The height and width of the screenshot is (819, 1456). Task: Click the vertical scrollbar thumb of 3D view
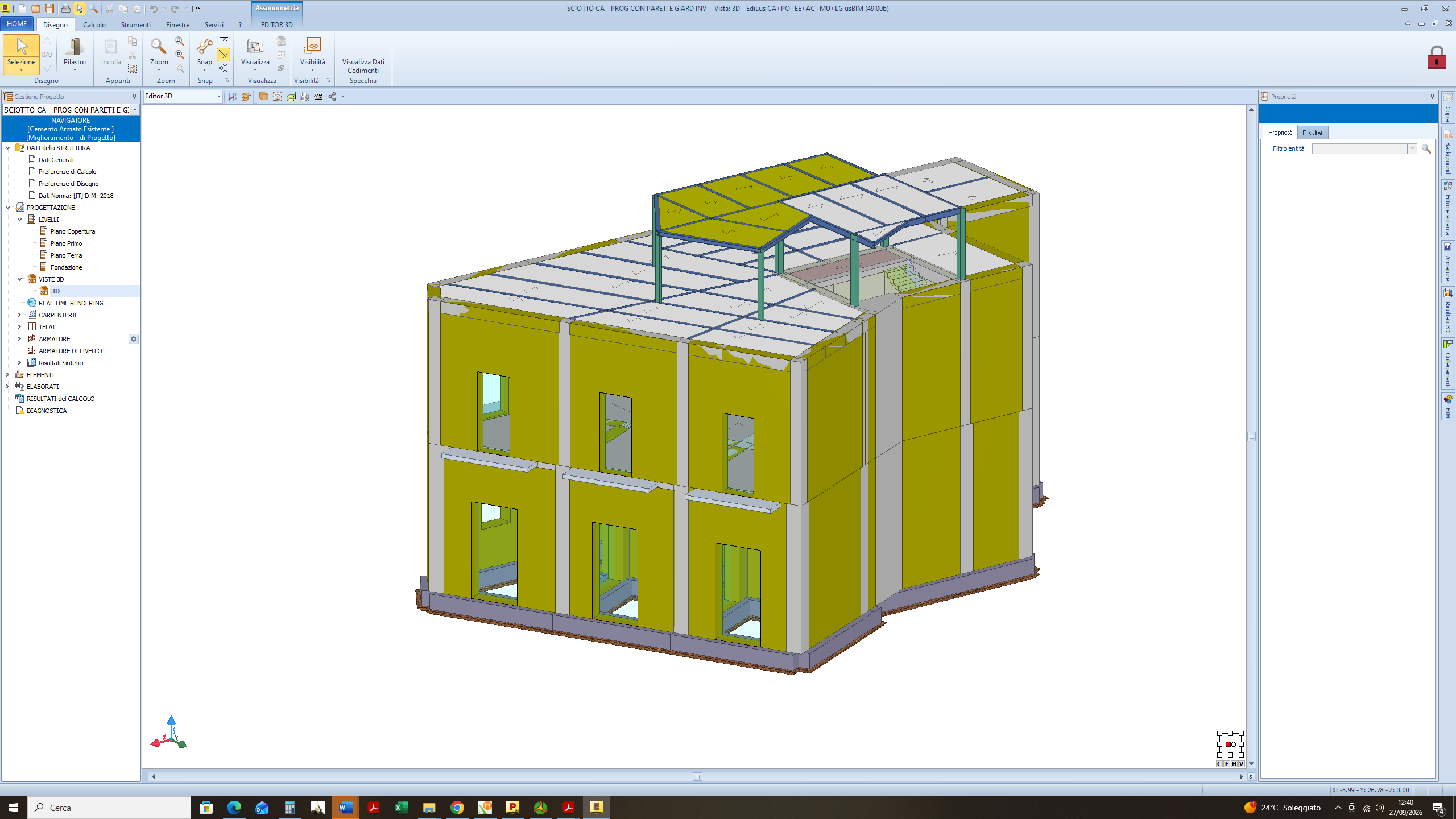[x=1251, y=436]
